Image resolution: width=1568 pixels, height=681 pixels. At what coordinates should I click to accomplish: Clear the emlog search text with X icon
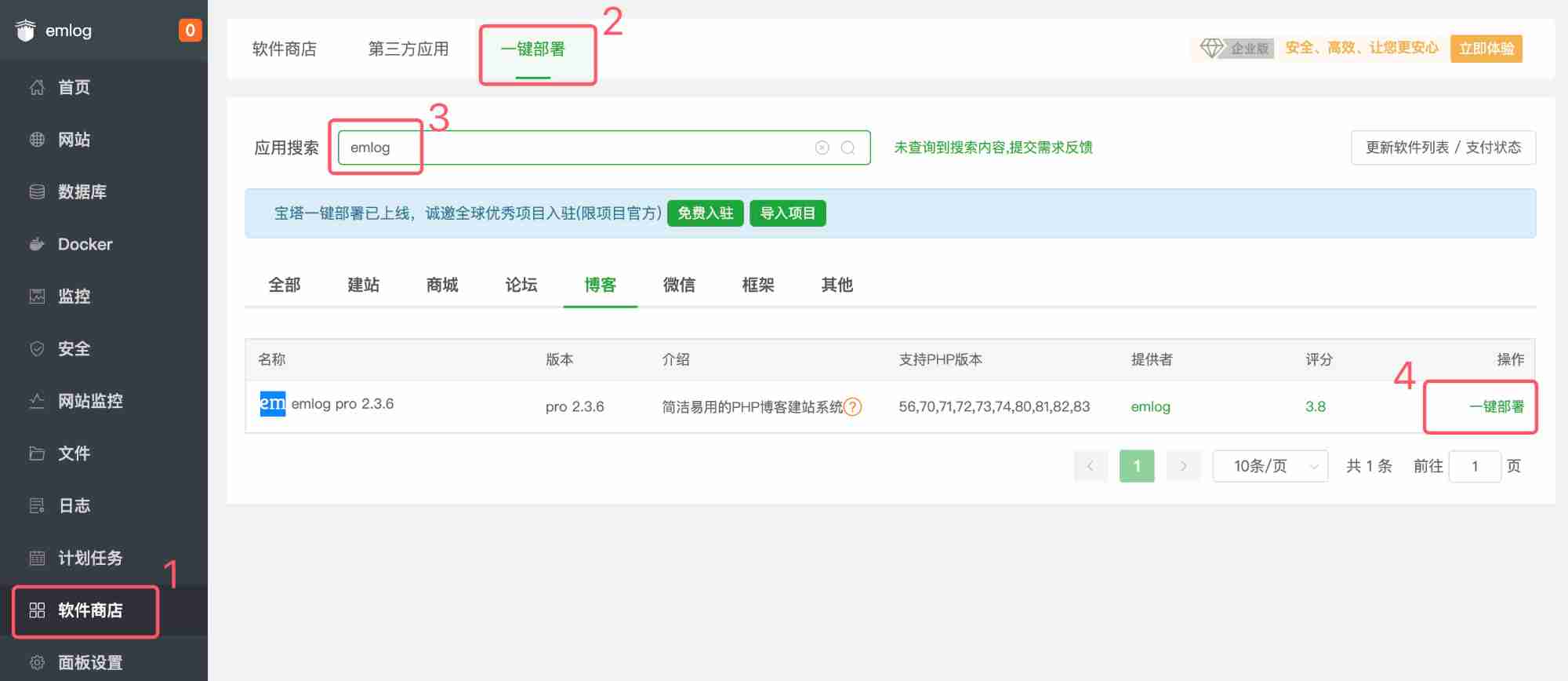pyautogui.click(x=822, y=147)
